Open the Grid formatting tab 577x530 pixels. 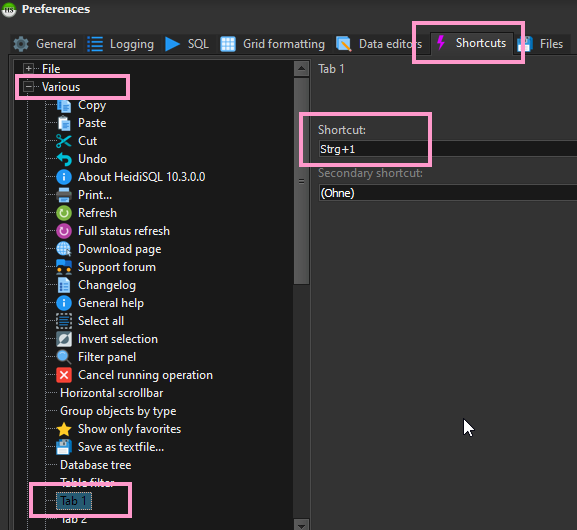click(x=273, y=44)
